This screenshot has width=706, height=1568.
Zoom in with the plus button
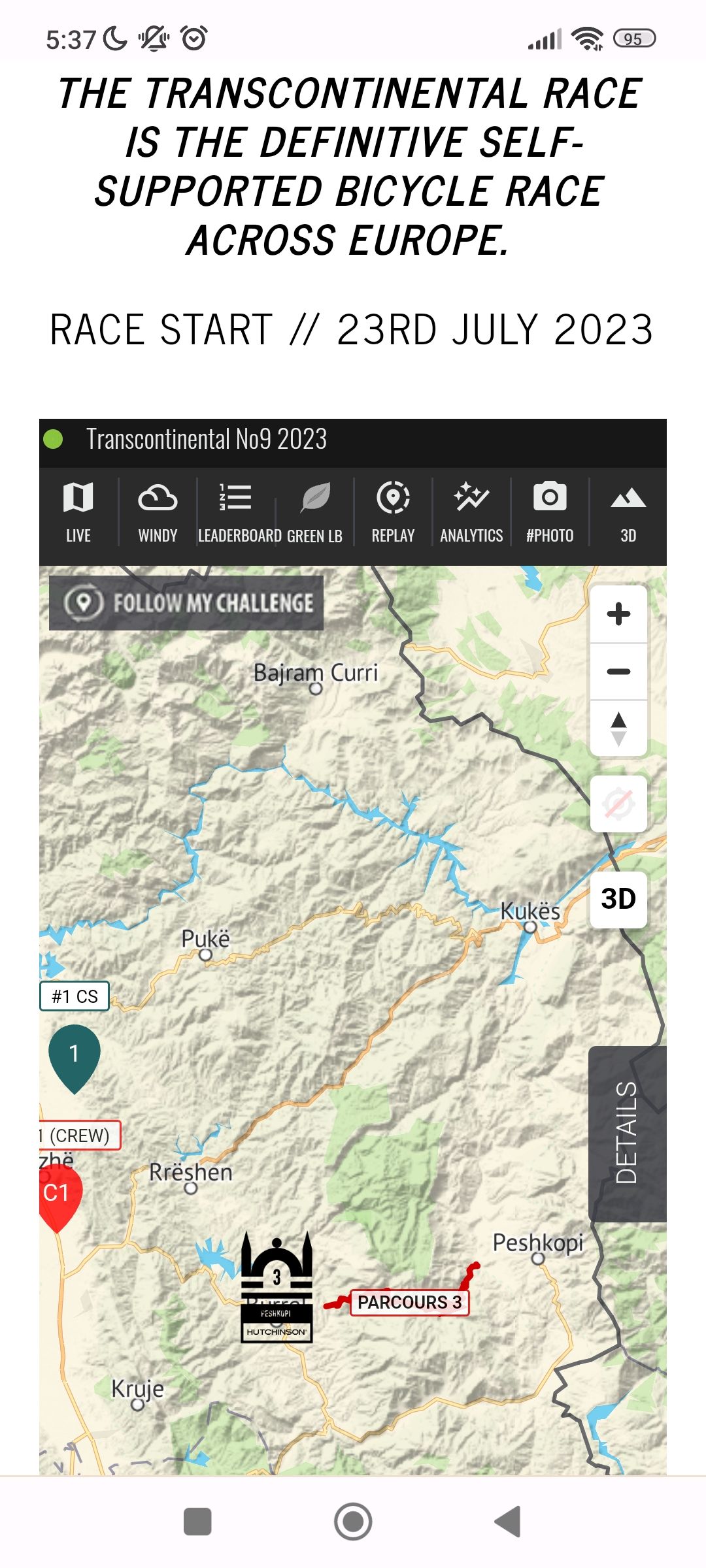[x=618, y=614]
